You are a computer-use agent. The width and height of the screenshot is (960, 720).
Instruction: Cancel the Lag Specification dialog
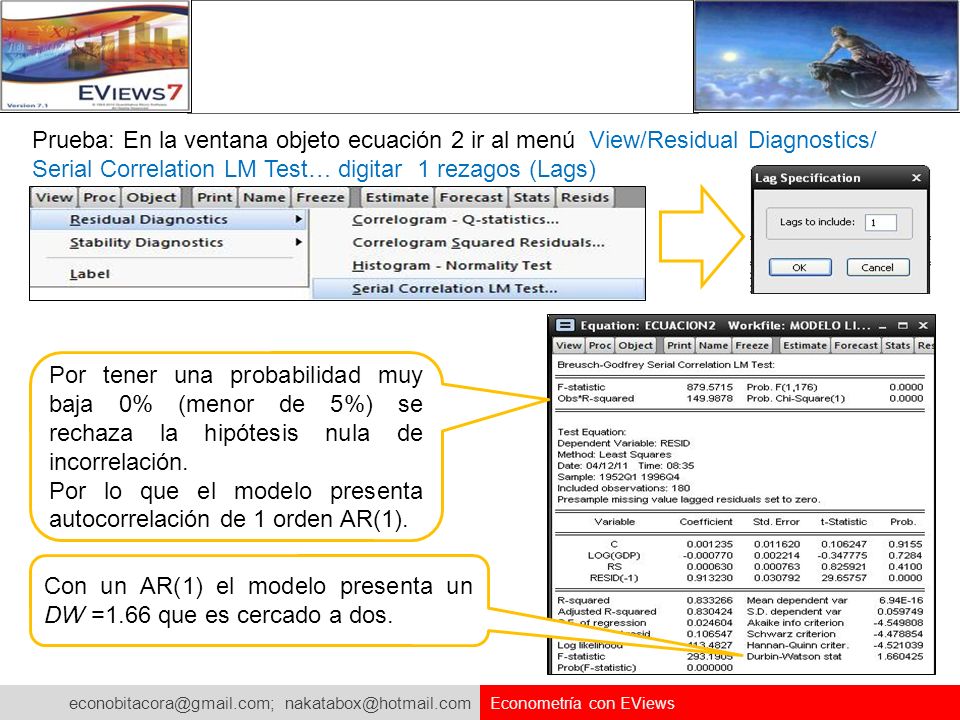(877, 268)
